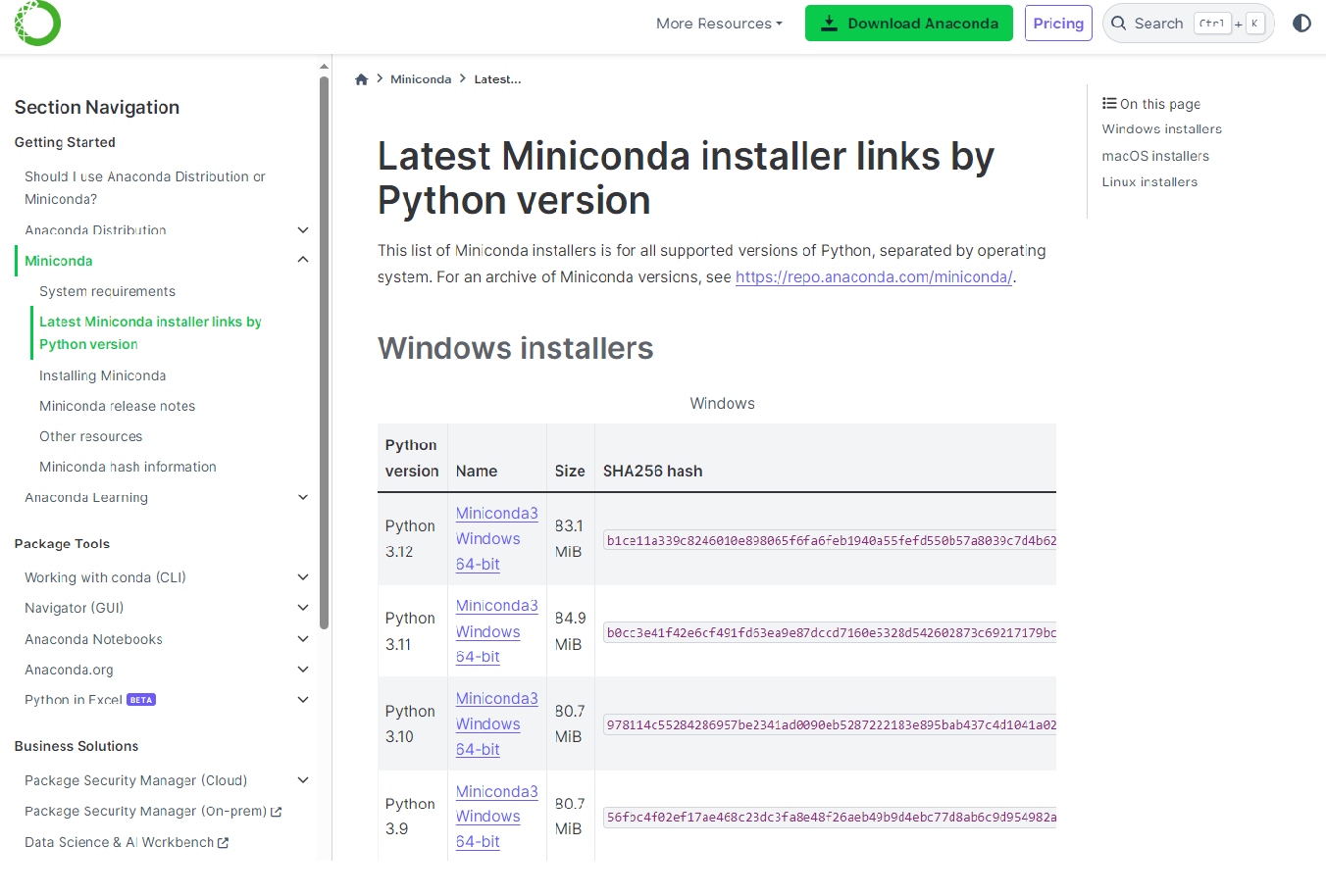Open Latest Miniconda installer links sidebar item

tap(150, 332)
